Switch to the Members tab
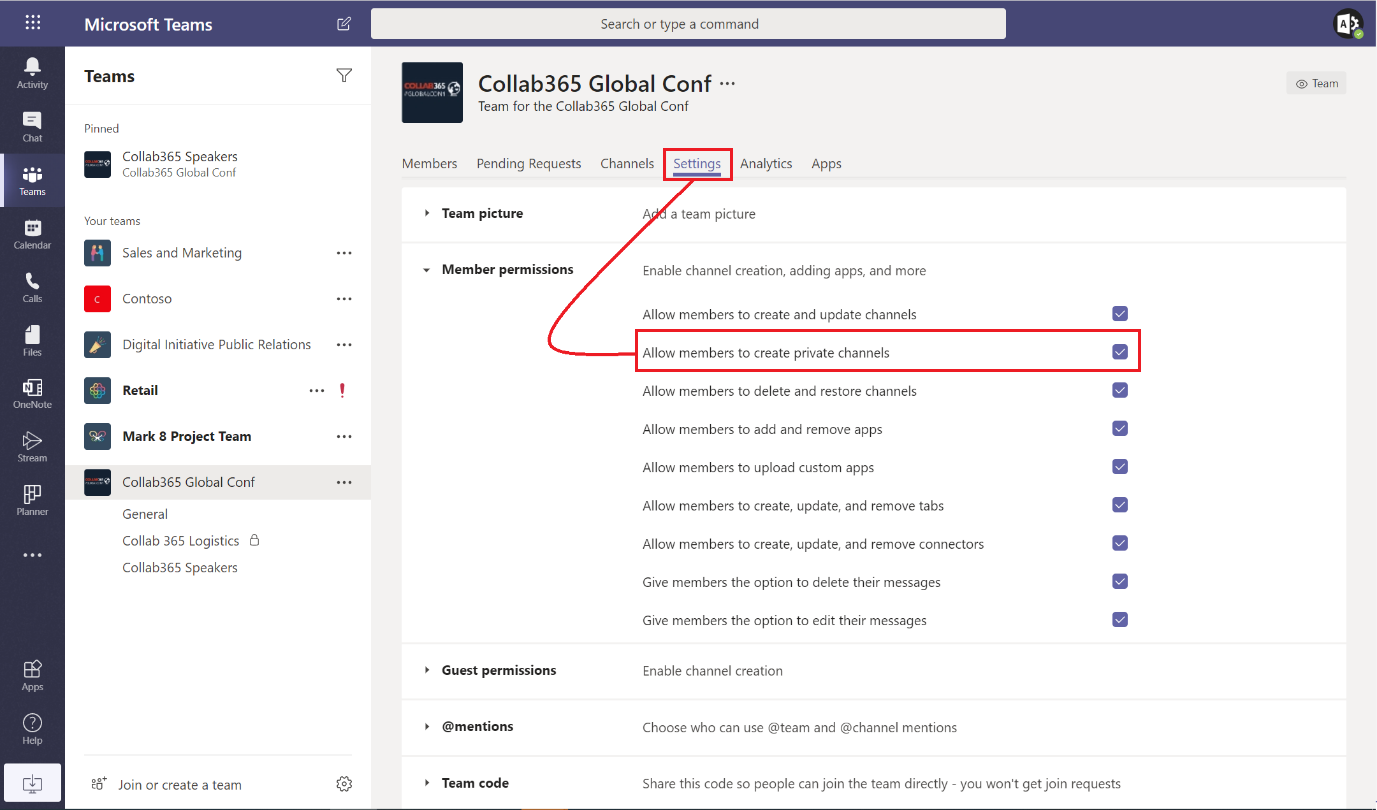This screenshot has width=1377, height=810. (430, 163)
